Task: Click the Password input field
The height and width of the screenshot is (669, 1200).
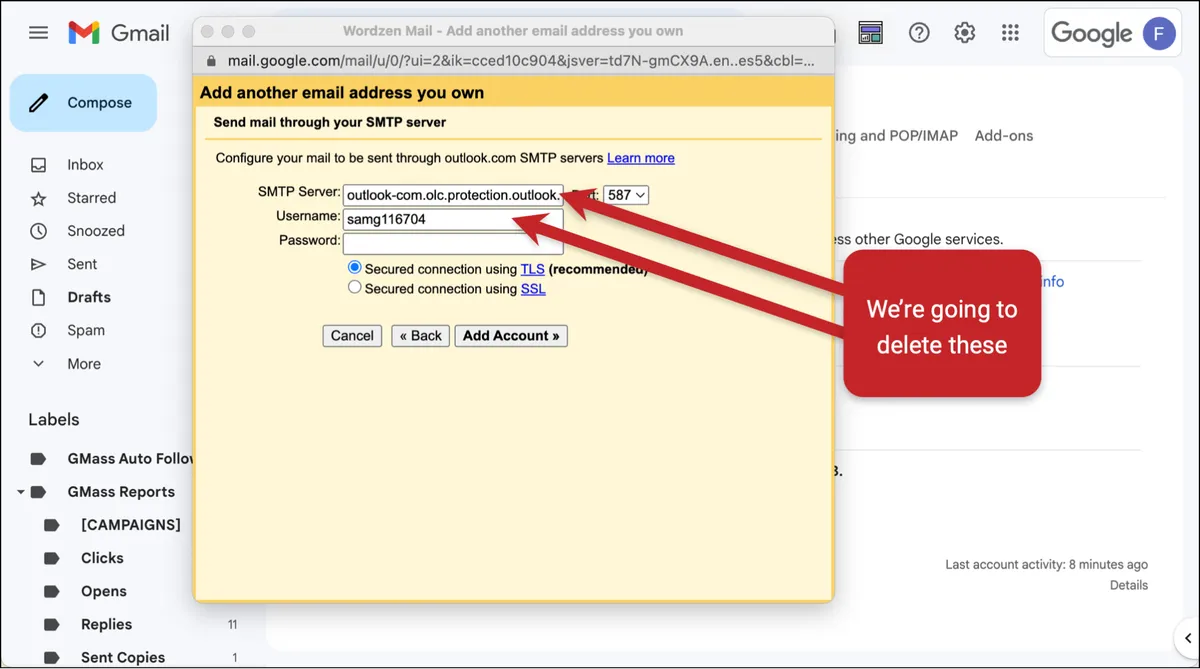Action: (453, 242)
